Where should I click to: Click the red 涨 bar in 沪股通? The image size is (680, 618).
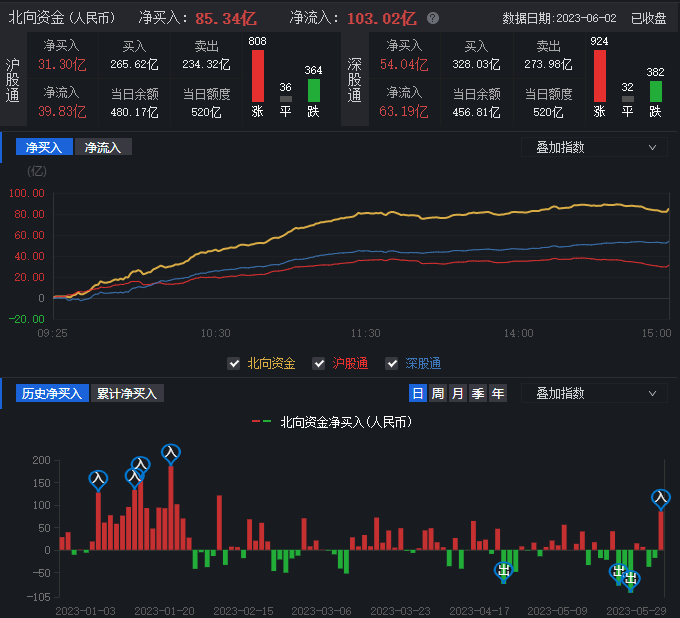257,76
